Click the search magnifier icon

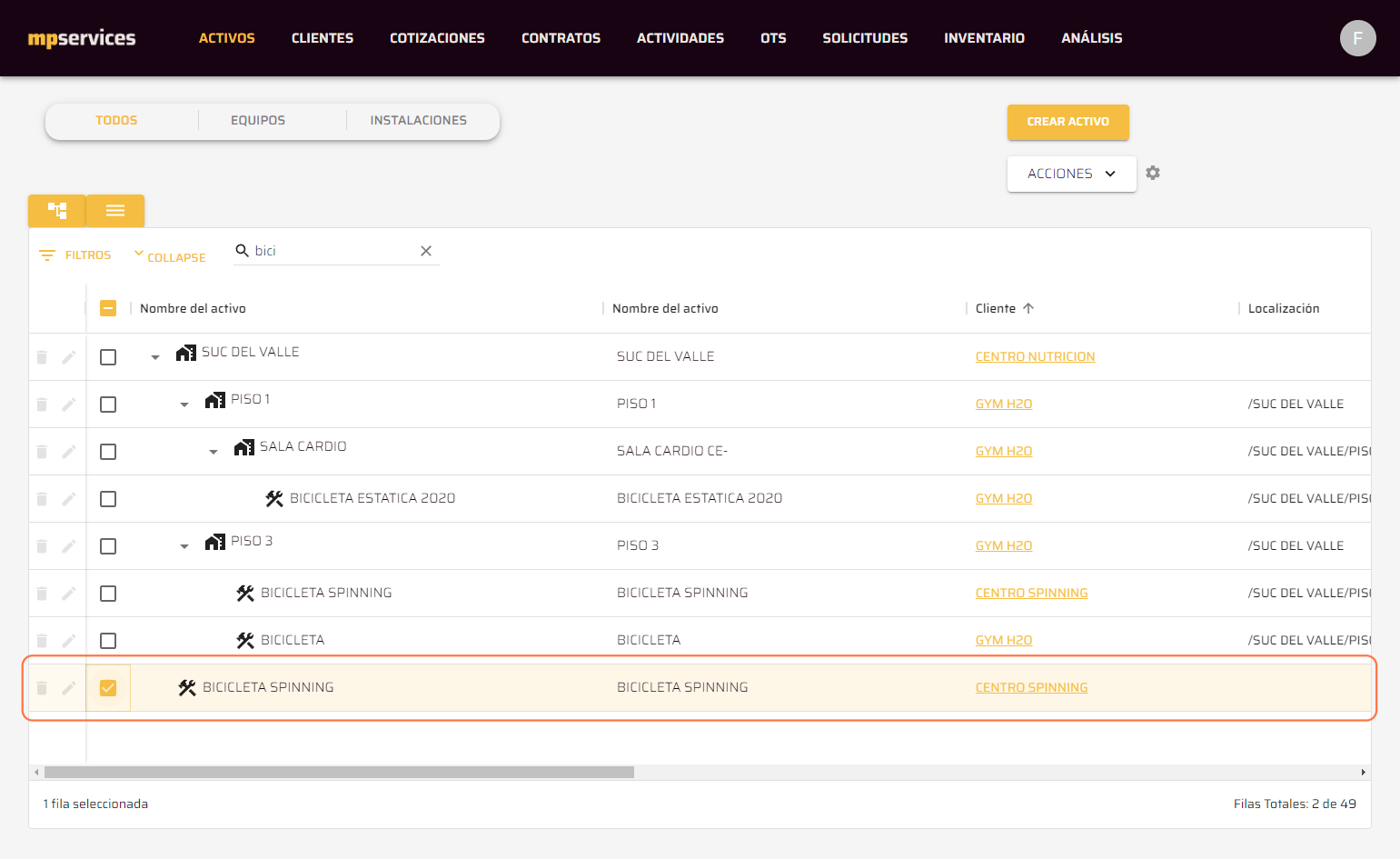[x=242, y=250]
